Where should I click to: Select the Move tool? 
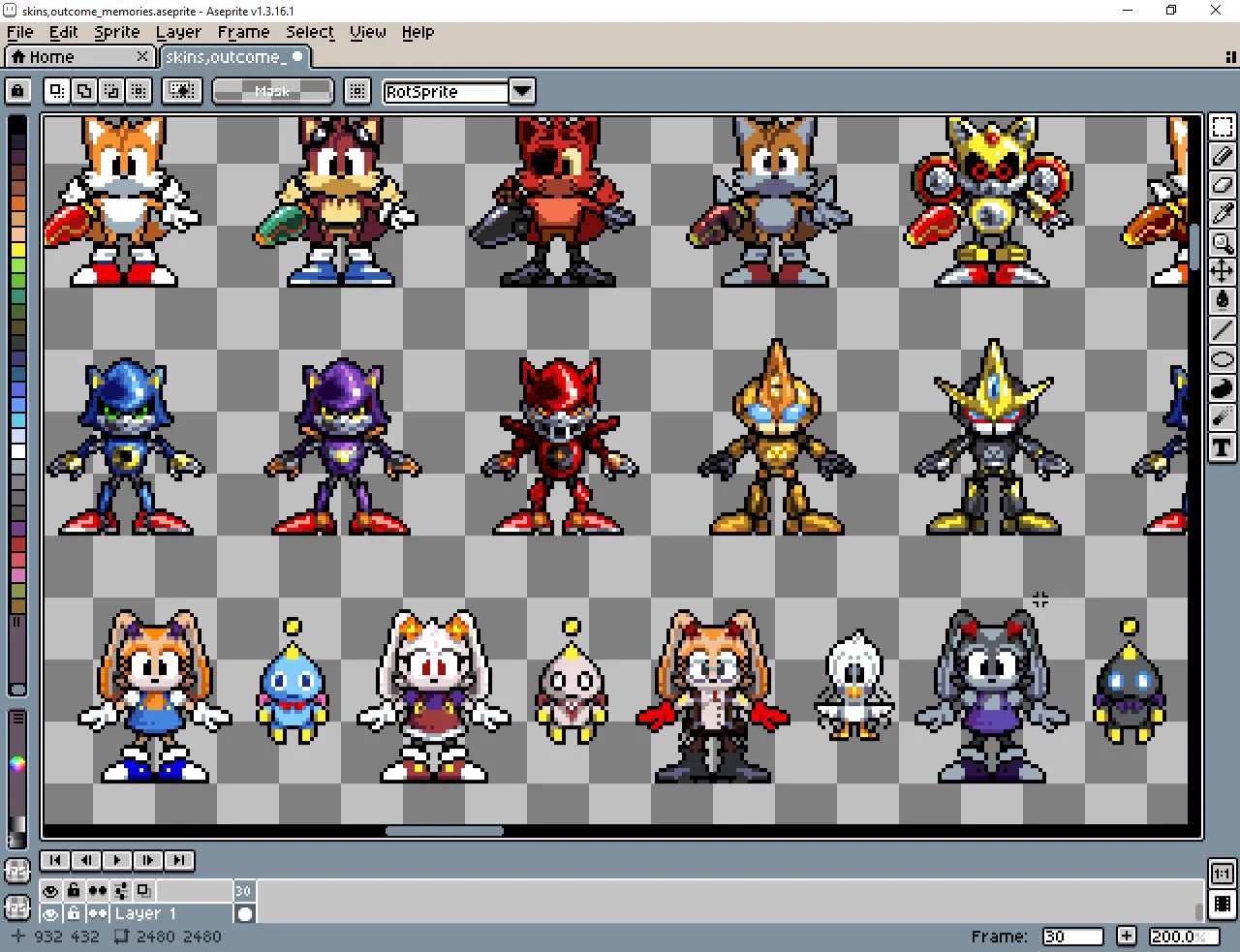point(1223,272)
